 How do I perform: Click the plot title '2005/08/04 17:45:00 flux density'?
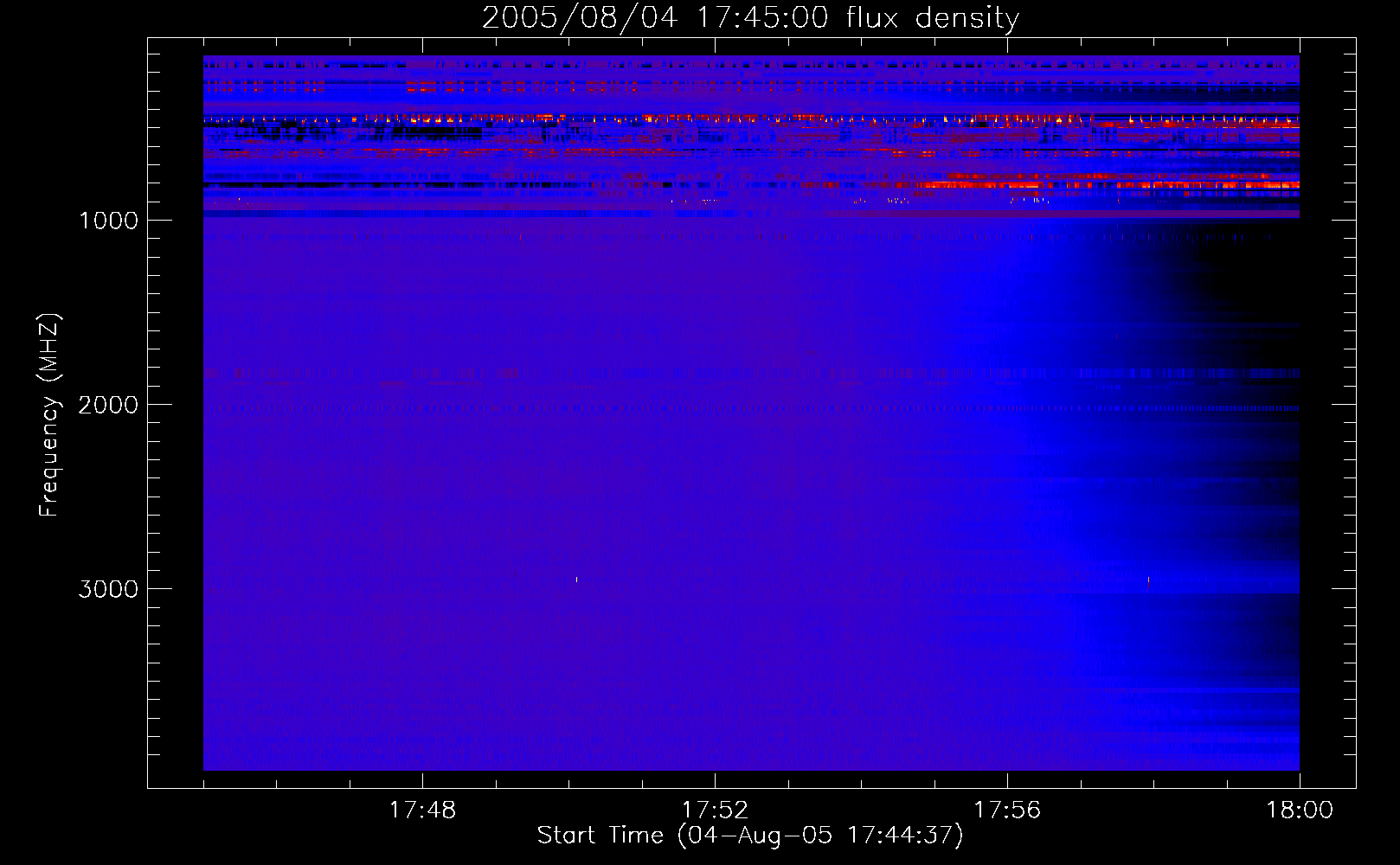pyautogui.click(x=750, y=18)
